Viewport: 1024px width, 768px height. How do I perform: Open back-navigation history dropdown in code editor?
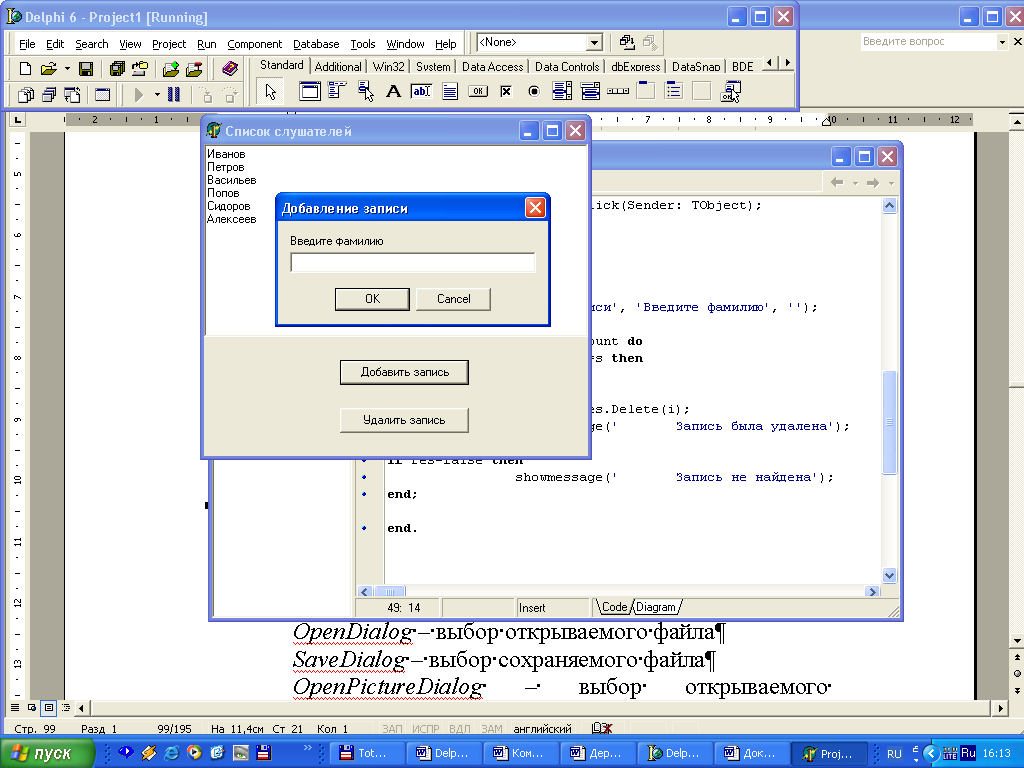(855, 184)
